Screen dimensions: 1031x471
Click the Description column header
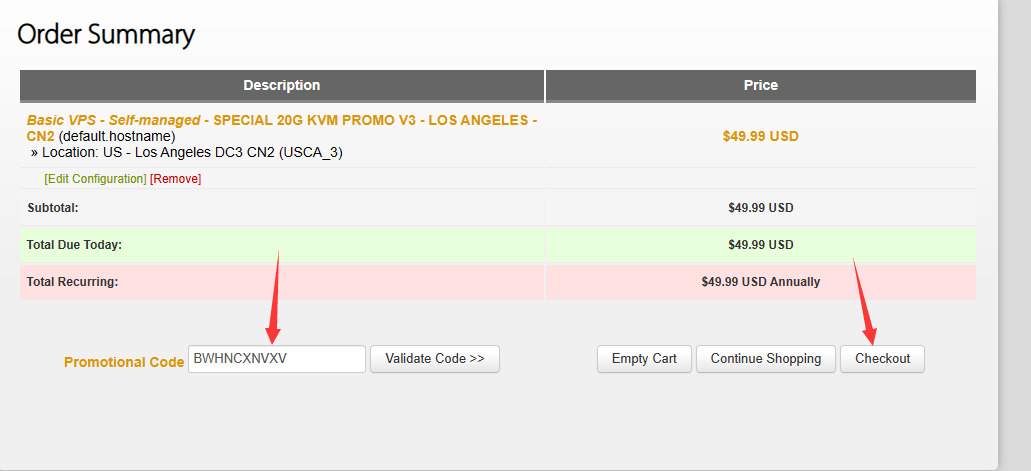(282, 86)
